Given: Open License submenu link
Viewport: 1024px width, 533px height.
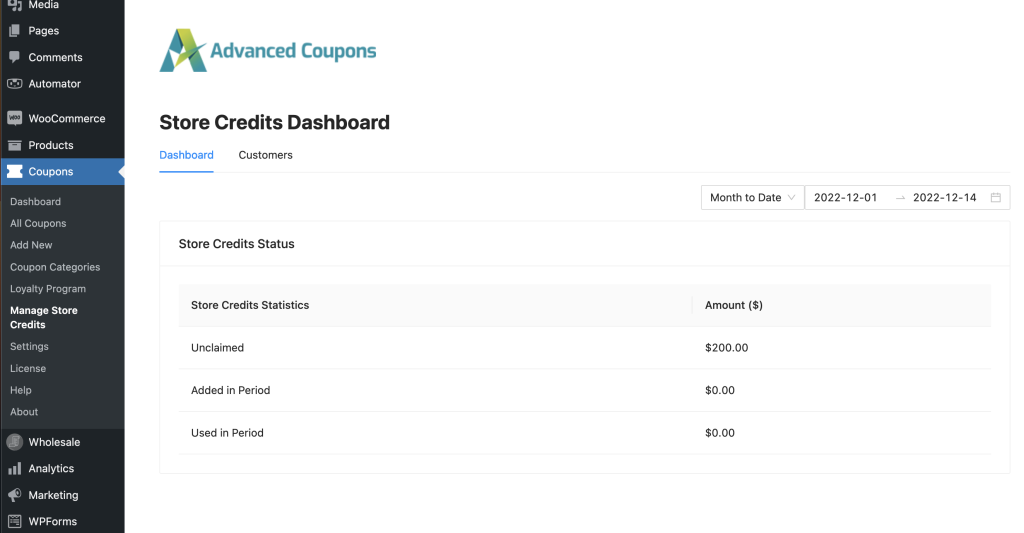Looking at the screenshot, I should 28,368.
